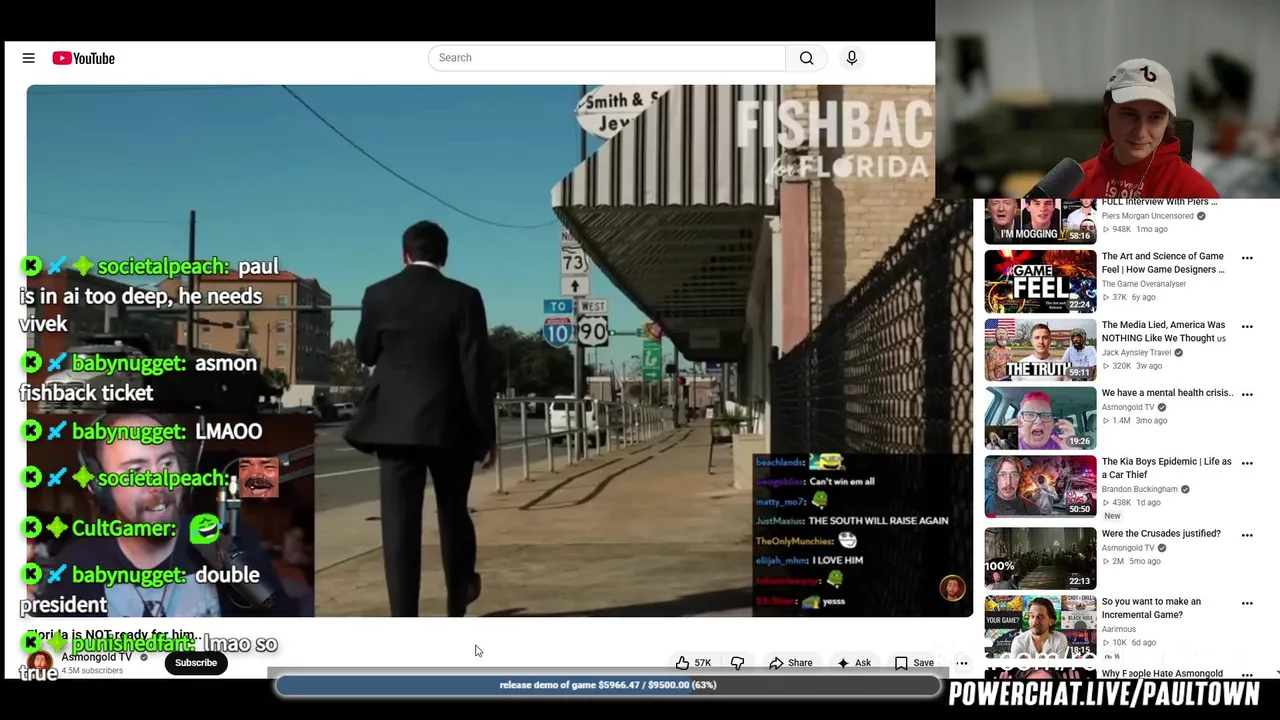Dislike the video with thumbs down
The image size is (1280, 720).
[738, 663]
